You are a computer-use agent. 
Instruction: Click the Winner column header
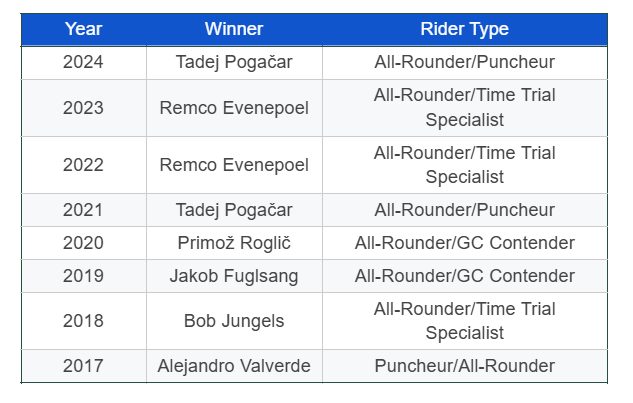(234, 29)
